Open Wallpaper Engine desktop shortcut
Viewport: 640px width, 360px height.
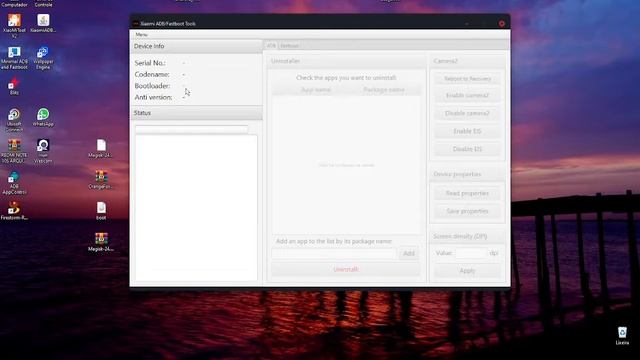(43, 57)
